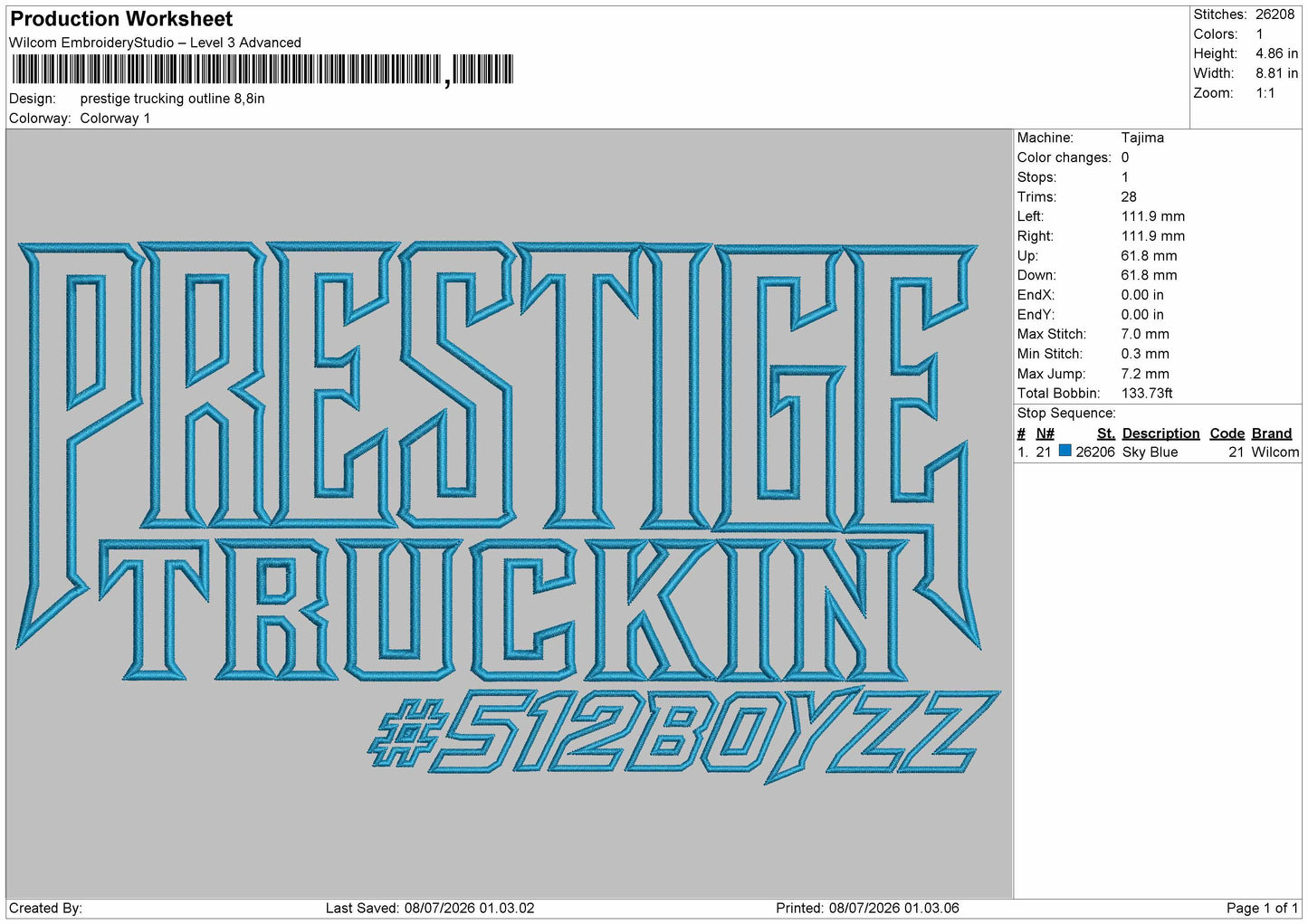The height and width of the screenshot is (924, 1308).
Task: Click the Height value 4.86 in
Action: click(1276, 53)
